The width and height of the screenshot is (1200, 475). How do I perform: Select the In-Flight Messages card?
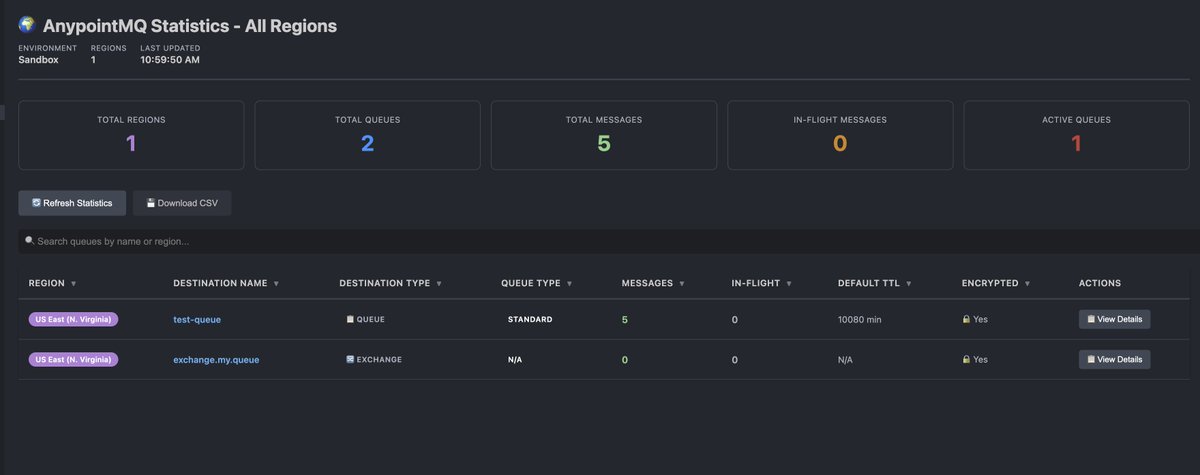coord(840,135)
